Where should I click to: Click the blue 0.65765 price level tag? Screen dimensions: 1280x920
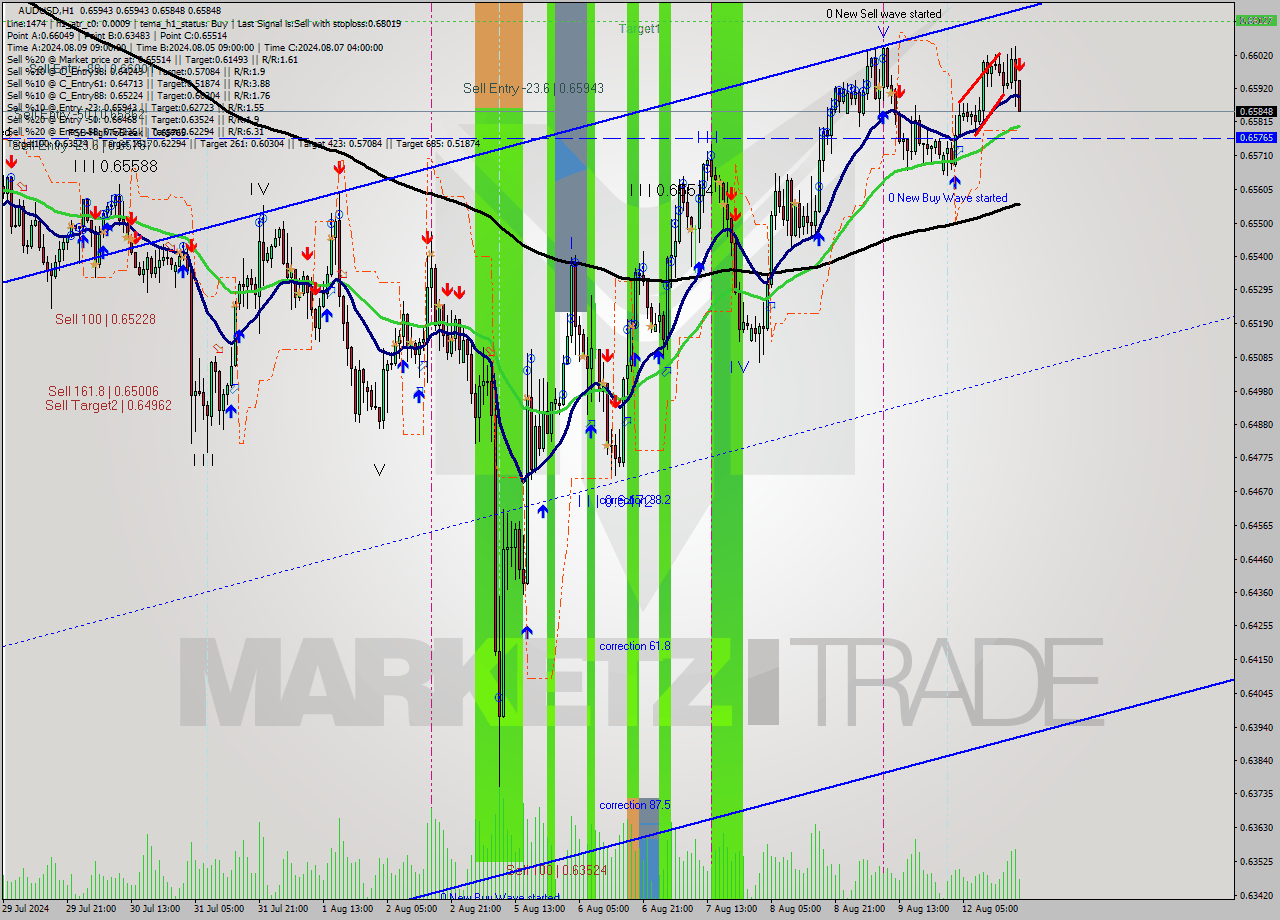click(x=1256, y=138)
